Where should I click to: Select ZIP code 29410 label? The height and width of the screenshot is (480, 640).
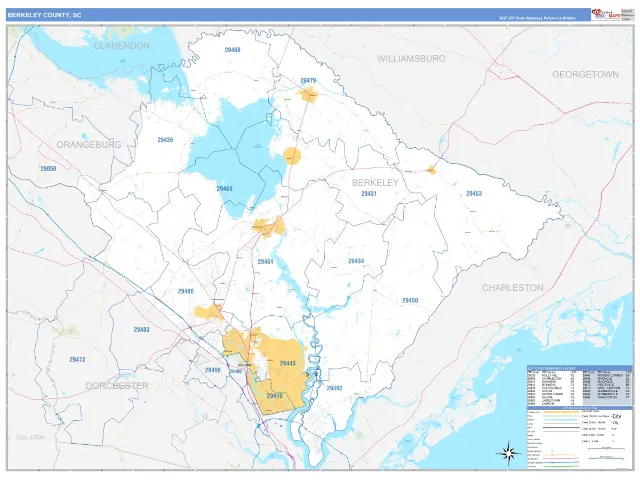click(x=274, y=396)
